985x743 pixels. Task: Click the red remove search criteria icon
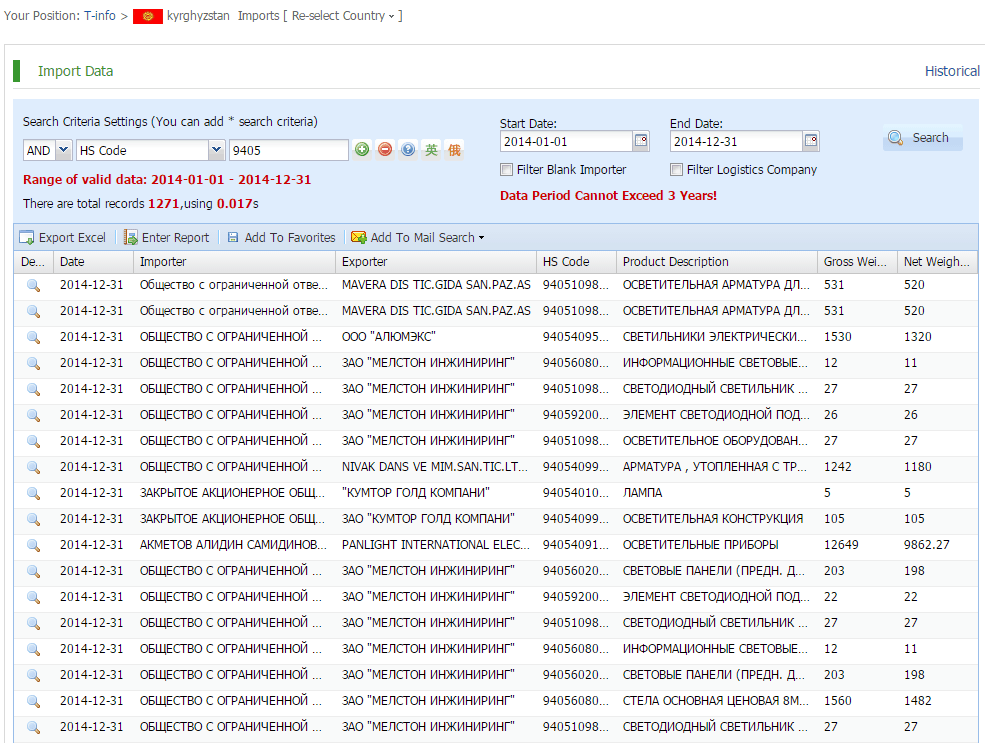(x=385, y=150)
